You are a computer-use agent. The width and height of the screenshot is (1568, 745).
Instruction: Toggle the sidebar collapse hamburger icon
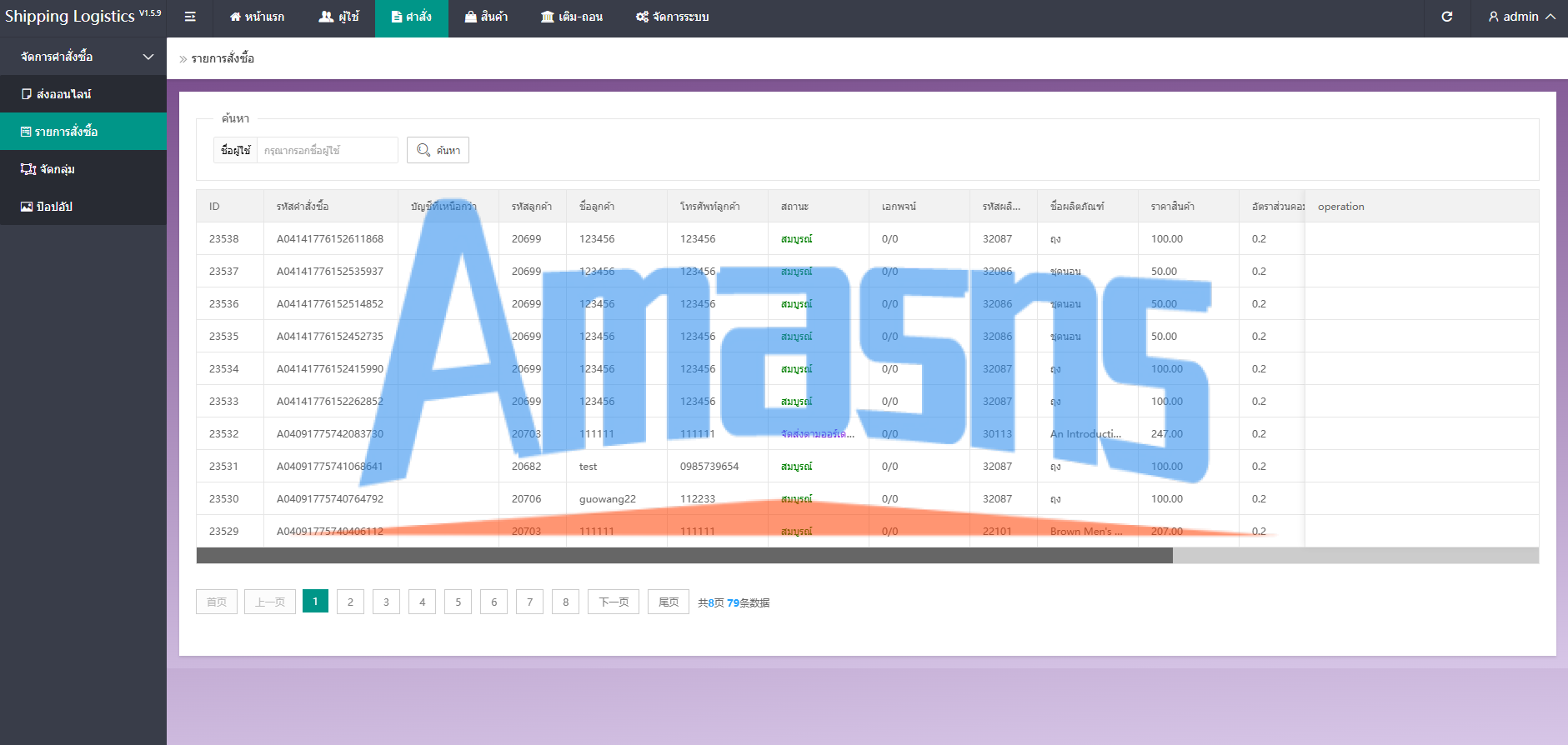coord(190,17)
